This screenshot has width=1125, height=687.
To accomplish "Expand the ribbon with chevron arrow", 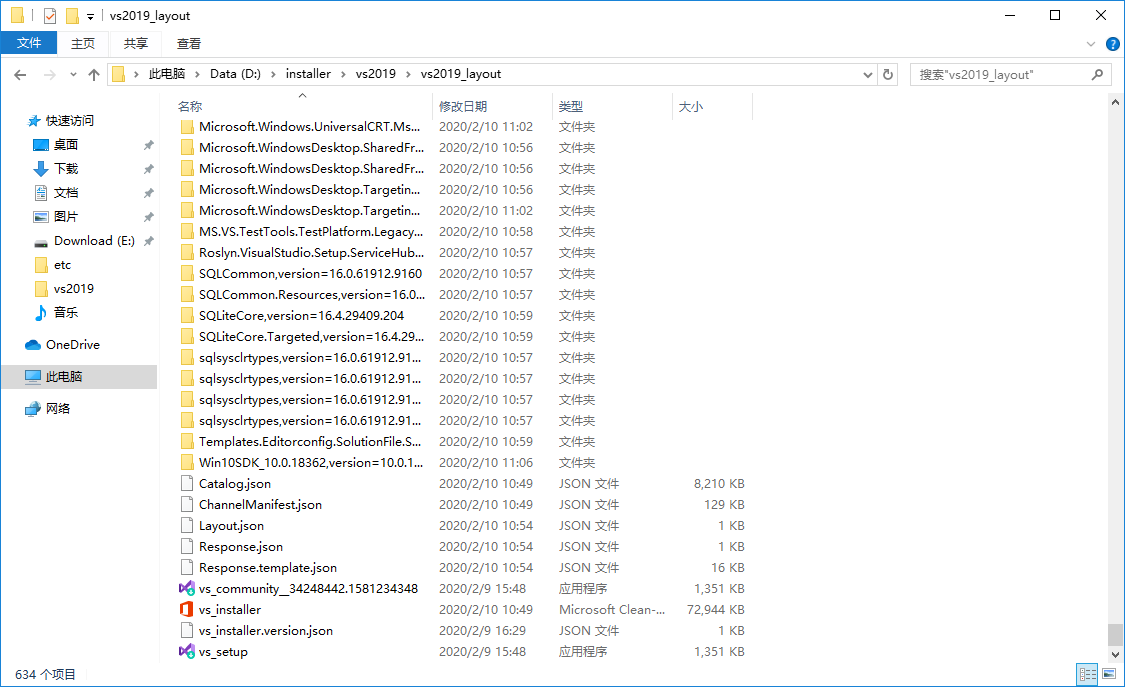I will coord(1091,44).
